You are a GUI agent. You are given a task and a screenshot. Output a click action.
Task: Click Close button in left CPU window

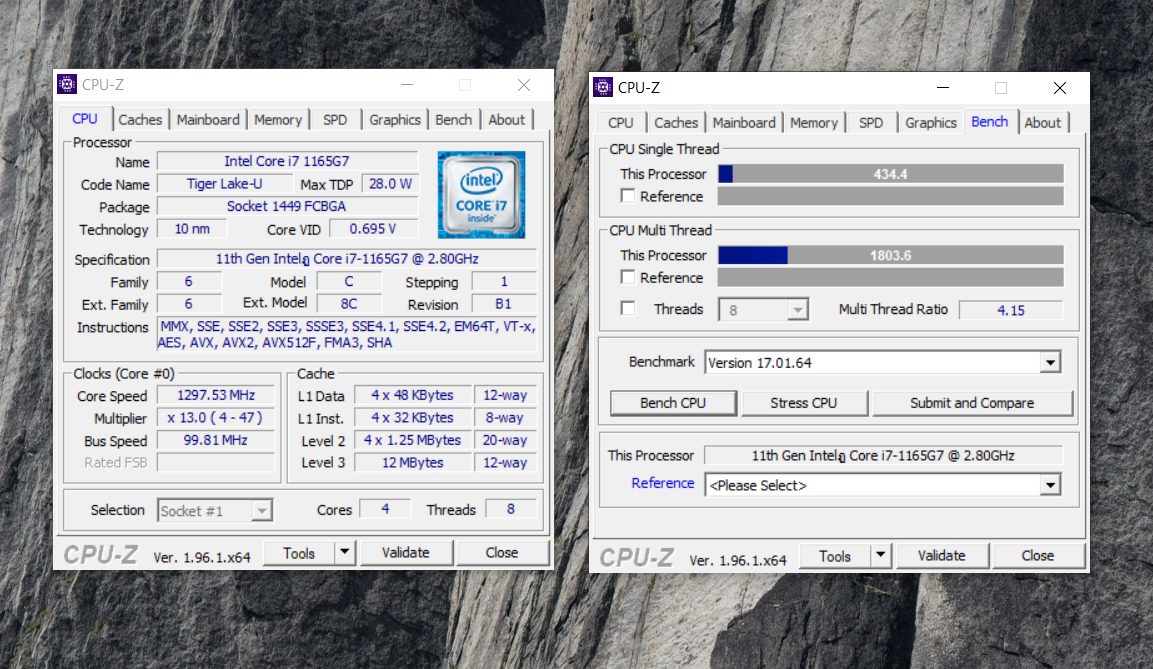502,552
